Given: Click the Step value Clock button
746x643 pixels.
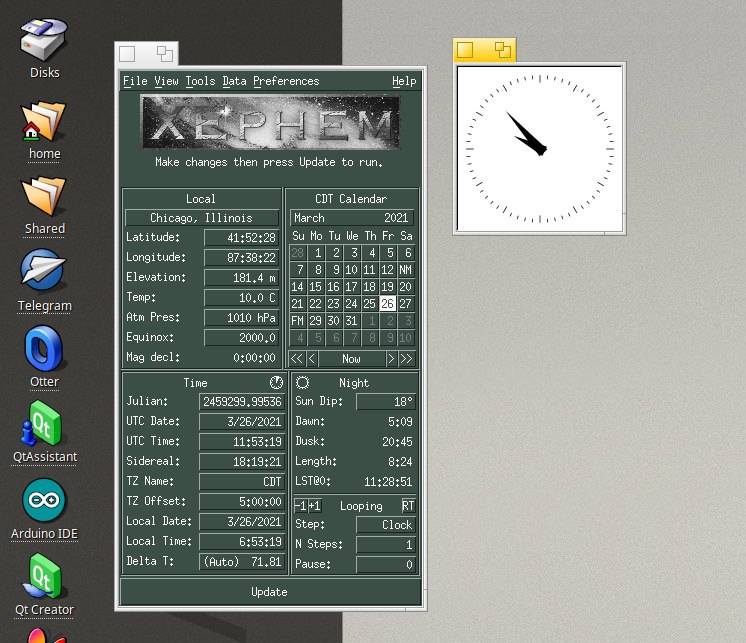Looking at the screenshot, I should [386, 525].
